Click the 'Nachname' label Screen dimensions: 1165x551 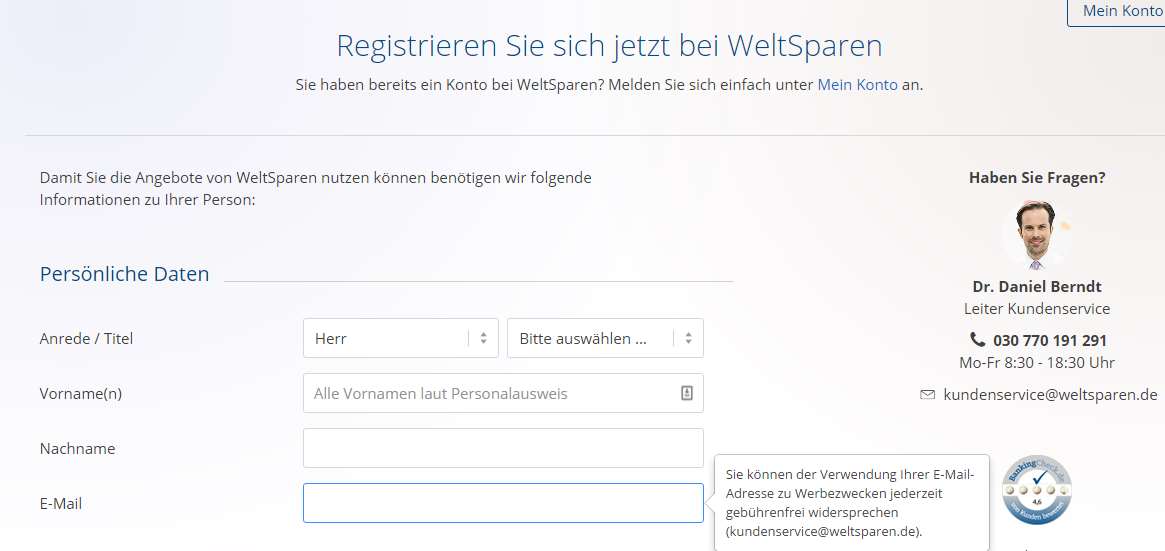tap(77, 449)
